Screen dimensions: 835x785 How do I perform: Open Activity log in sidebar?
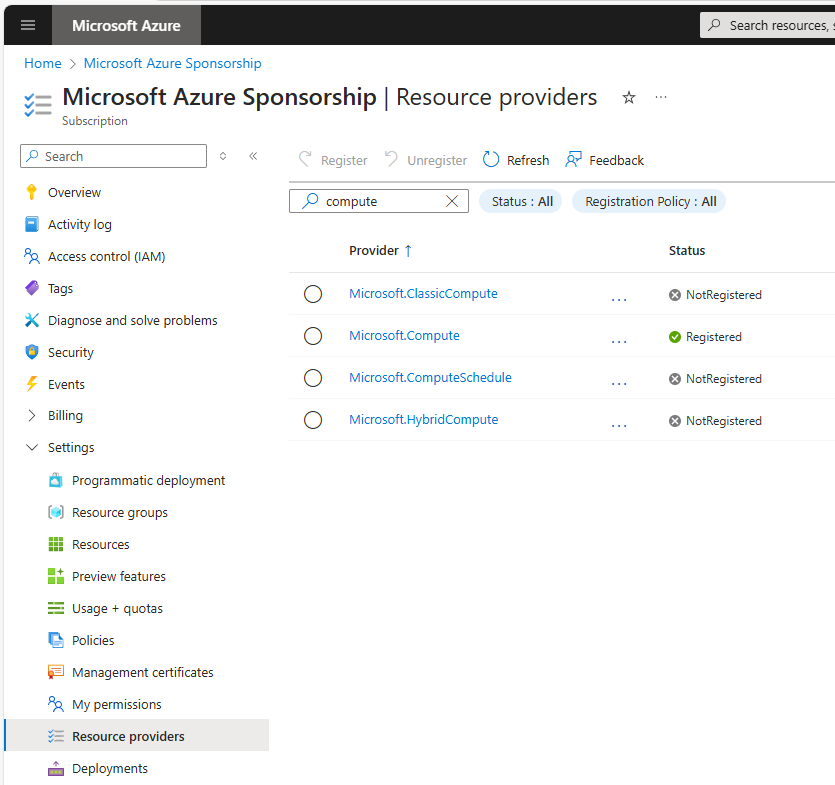79,224
